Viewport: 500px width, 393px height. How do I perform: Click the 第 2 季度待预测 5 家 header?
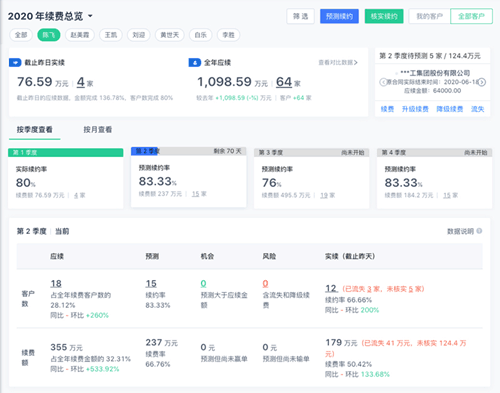pos(430,56)
